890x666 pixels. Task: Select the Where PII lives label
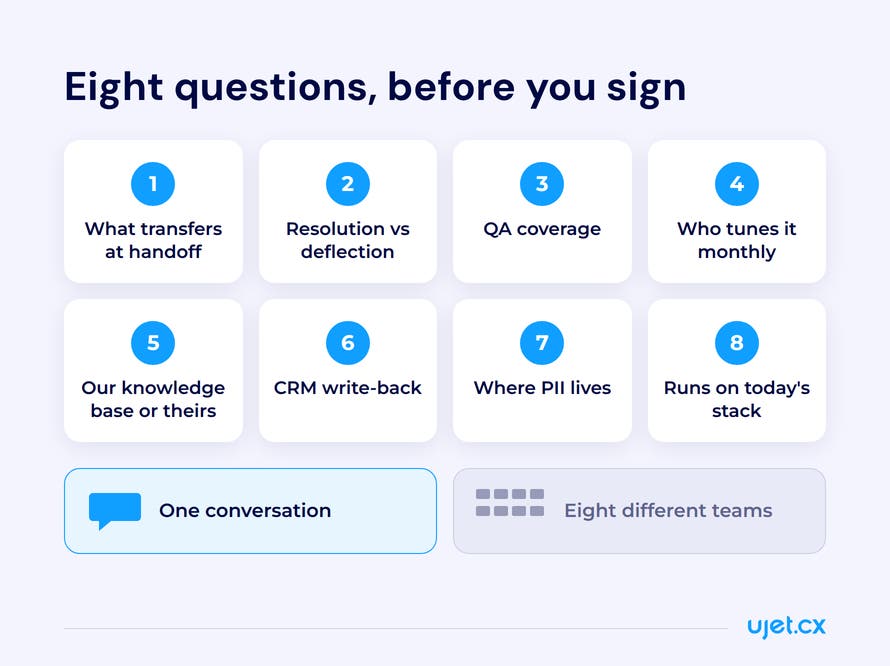(x=542, y=388)
